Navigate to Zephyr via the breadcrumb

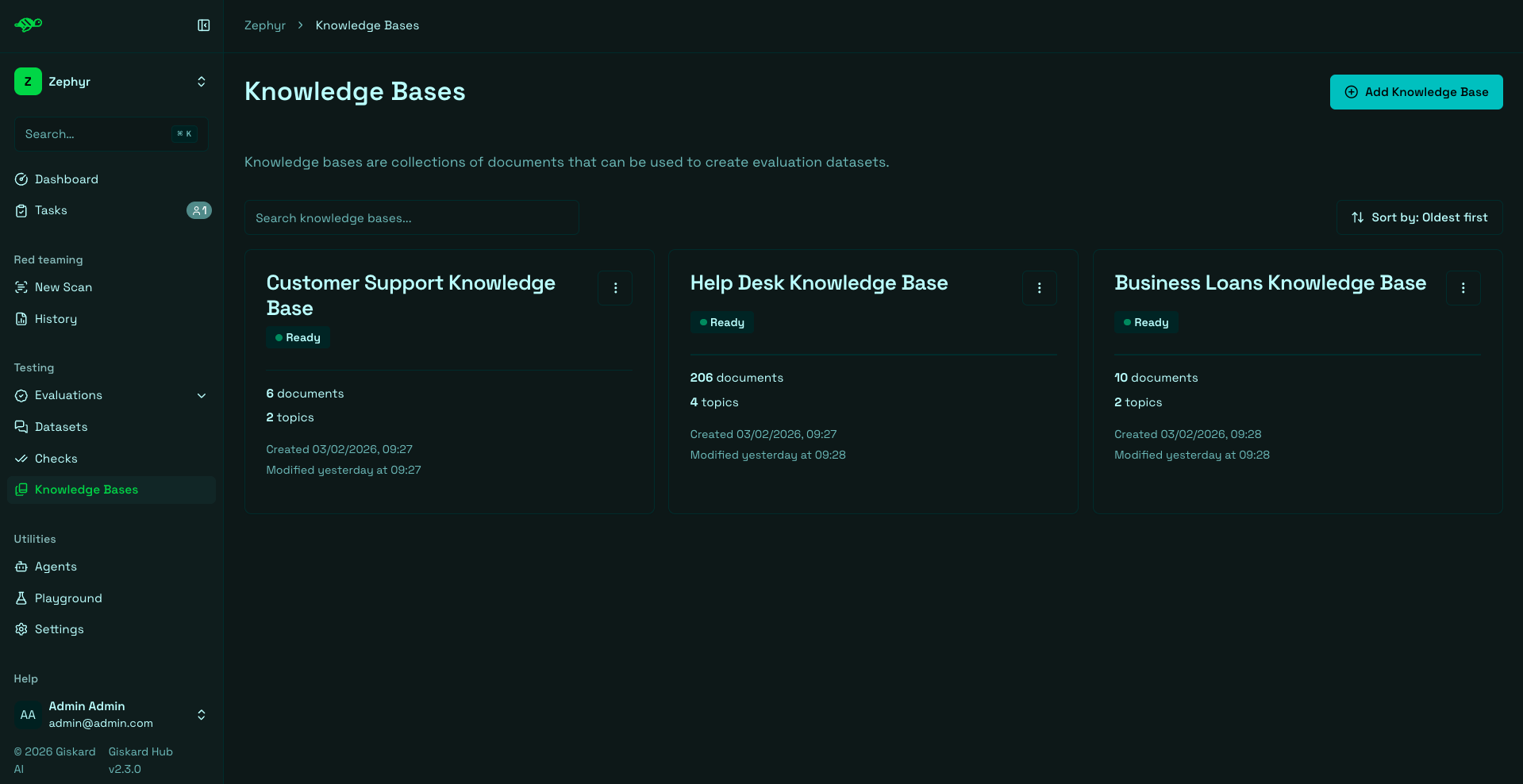264,25
